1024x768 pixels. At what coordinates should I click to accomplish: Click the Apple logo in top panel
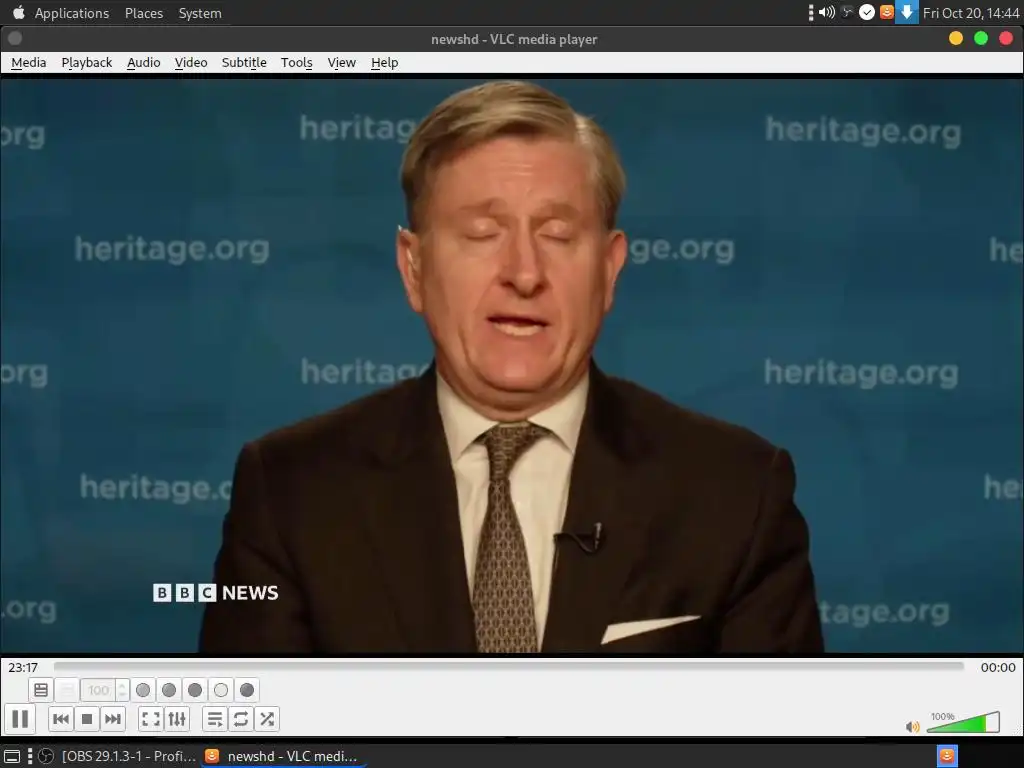pyautogui.click(x=18, y=12)
